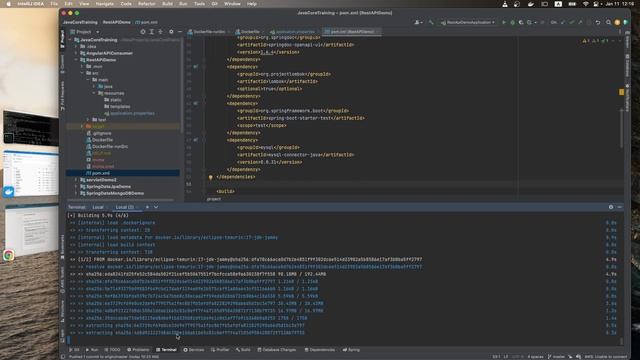
Task: Open the RestApiDemoApplication run configuration dropdown
Action: pyautogui.click(x=468, y=22)
